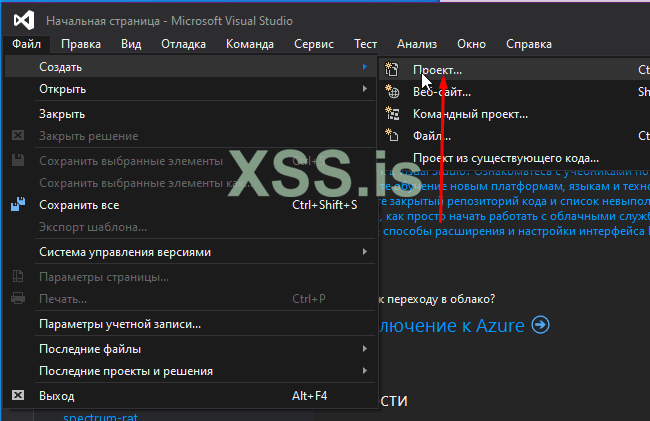Select the Закрыть menu item
The width and height of the screenshot is (650, 421).
[191, 114]
